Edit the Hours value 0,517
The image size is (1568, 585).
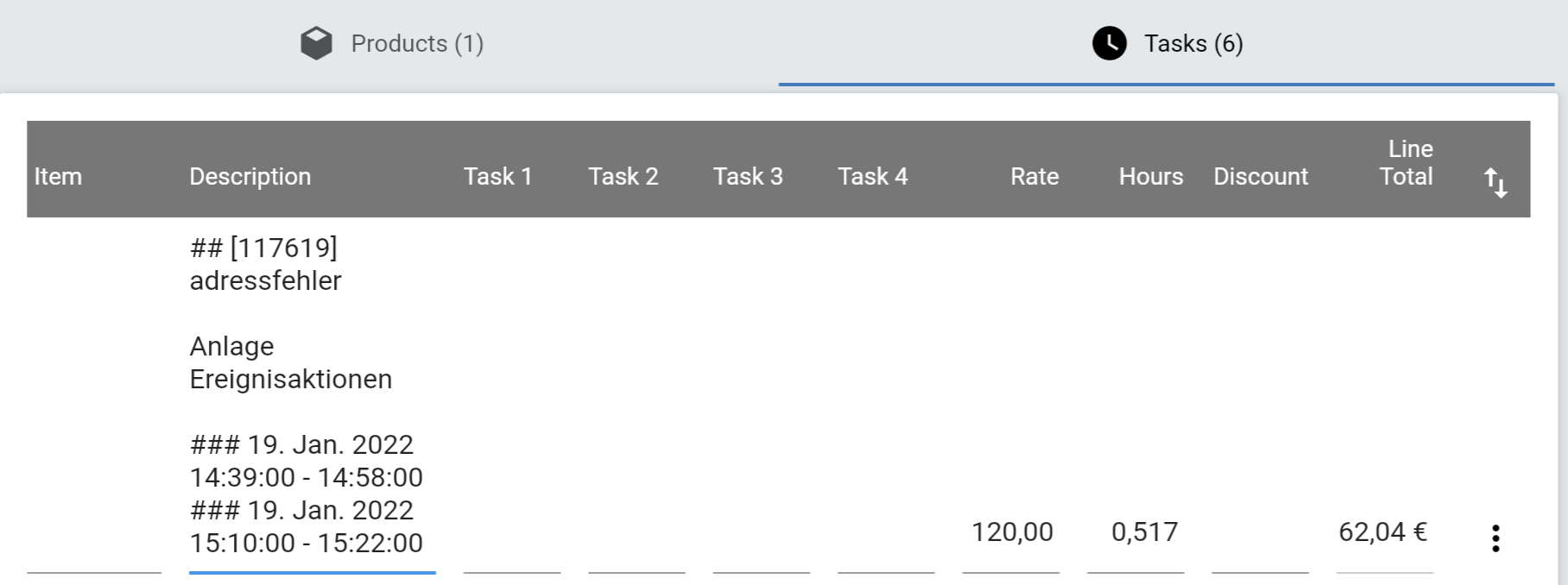1135,532
